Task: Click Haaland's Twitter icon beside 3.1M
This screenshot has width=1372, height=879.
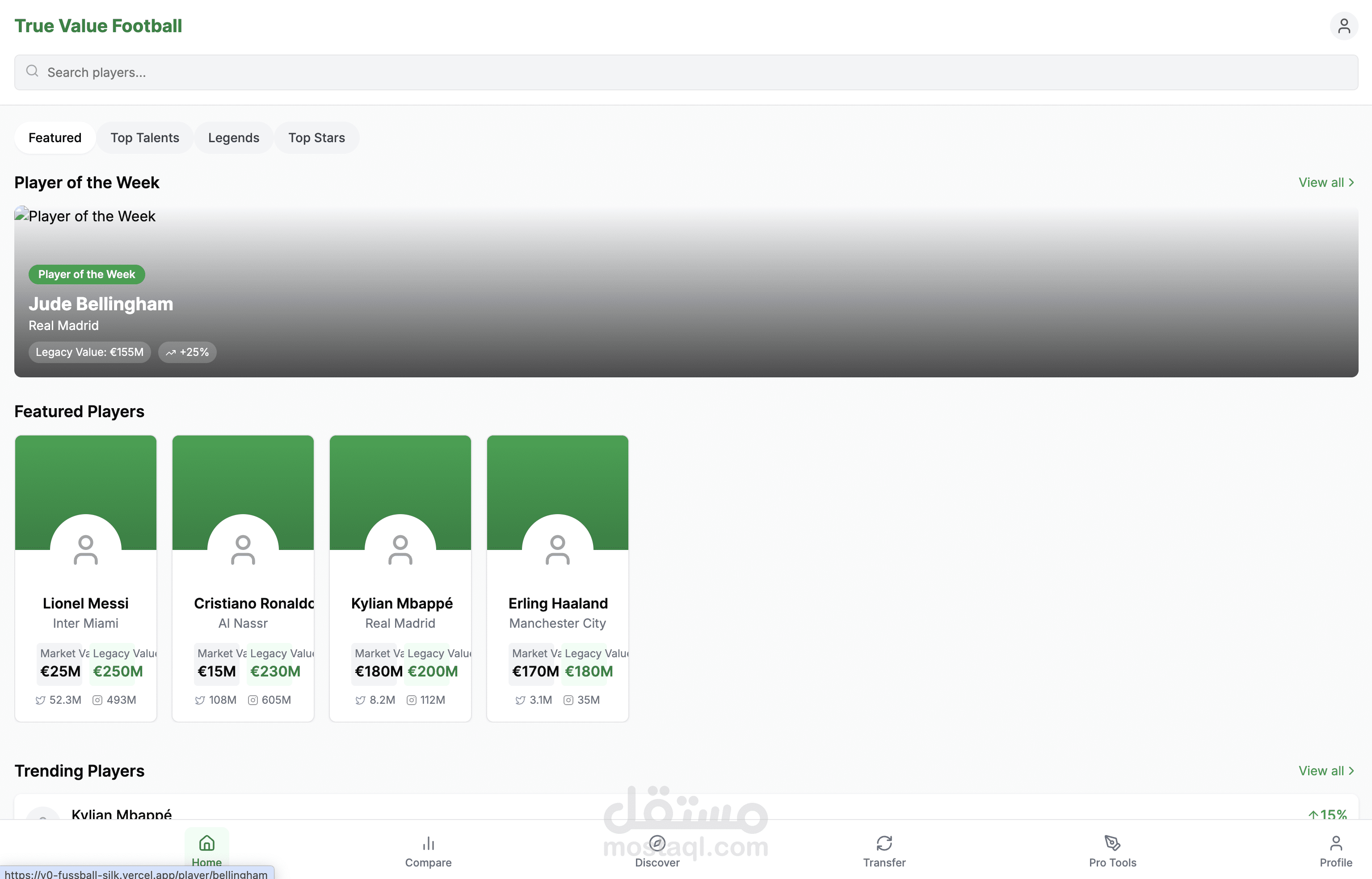Action: tap(520, 700)
